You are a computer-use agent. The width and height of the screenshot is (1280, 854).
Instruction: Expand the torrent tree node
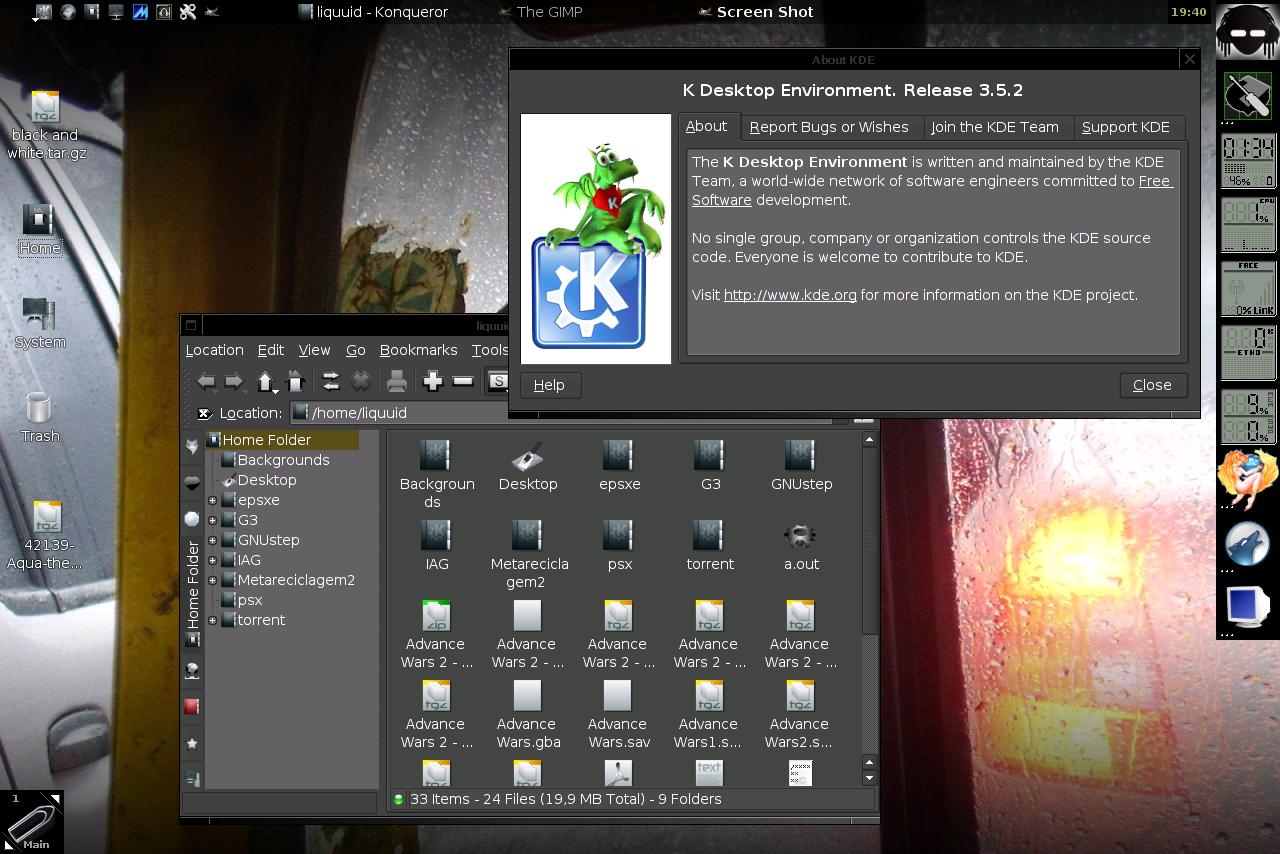tap(212, 620)
